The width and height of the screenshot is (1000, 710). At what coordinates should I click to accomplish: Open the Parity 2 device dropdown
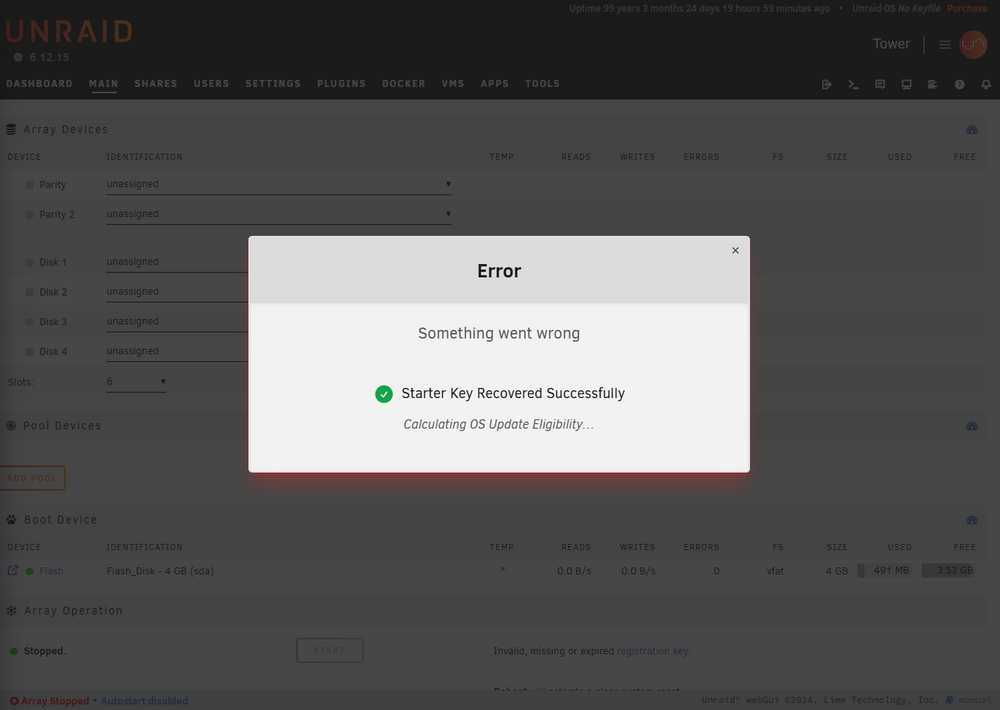tap(279, 214)
